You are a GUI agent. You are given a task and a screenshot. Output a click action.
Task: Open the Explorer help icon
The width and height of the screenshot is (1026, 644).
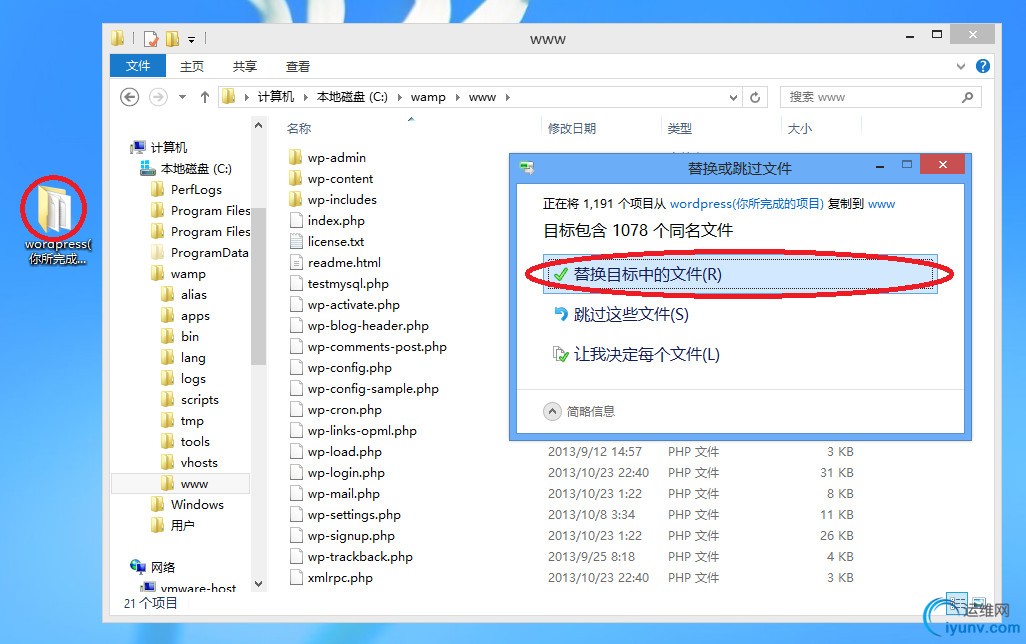tap(983, 66)
